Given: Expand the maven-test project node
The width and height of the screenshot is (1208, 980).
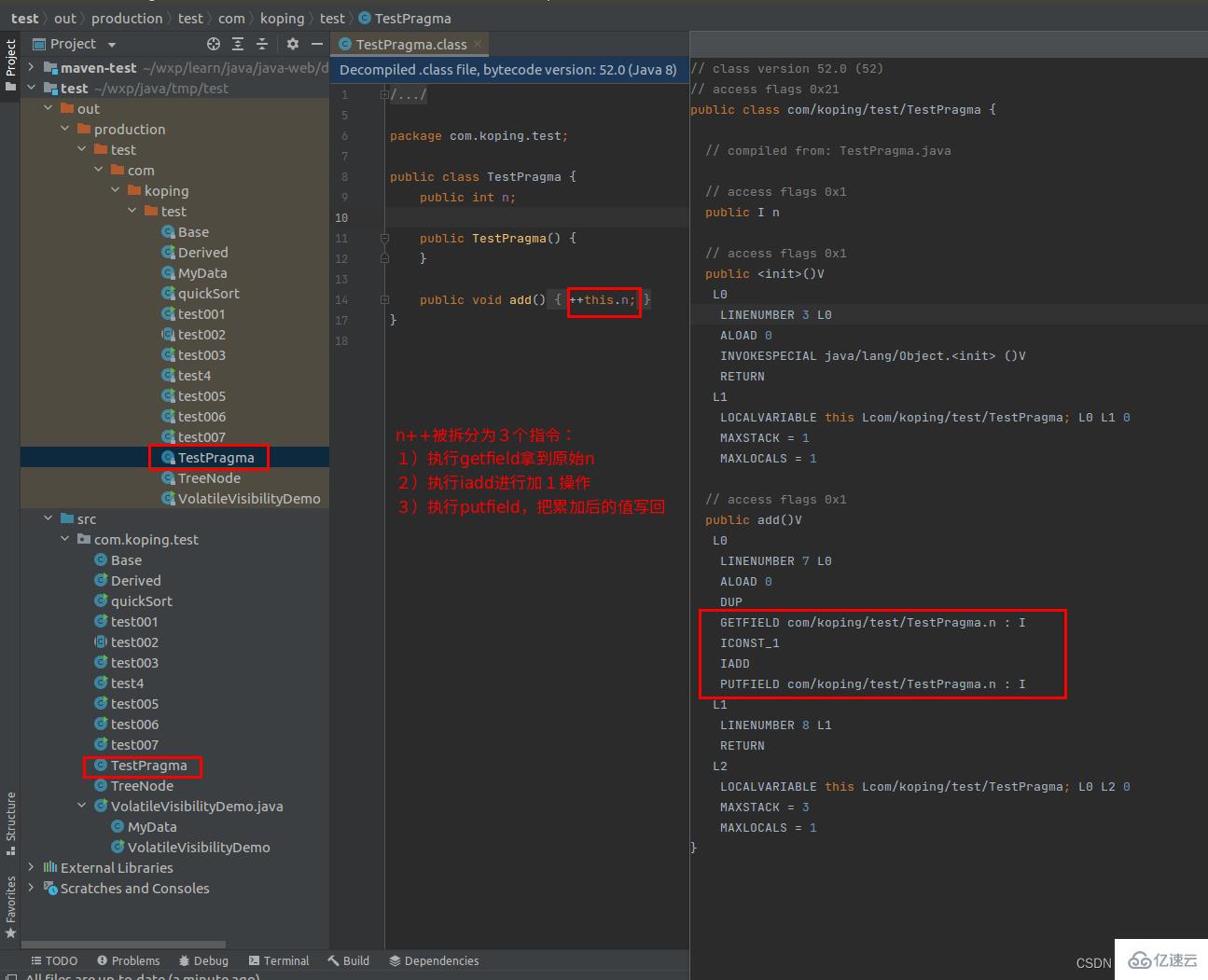Looking at the screenshot, I should tap(31, 67).
